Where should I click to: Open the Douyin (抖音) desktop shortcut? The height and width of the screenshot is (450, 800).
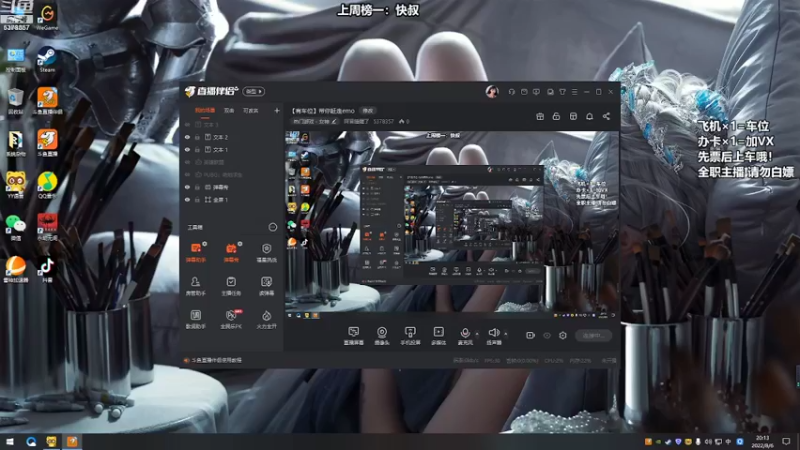[47, 269]
